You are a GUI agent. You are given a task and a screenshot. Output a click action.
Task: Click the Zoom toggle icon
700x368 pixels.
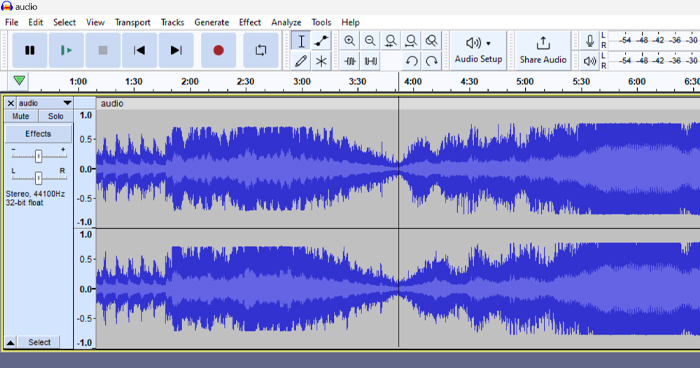[x=431, y=41]
